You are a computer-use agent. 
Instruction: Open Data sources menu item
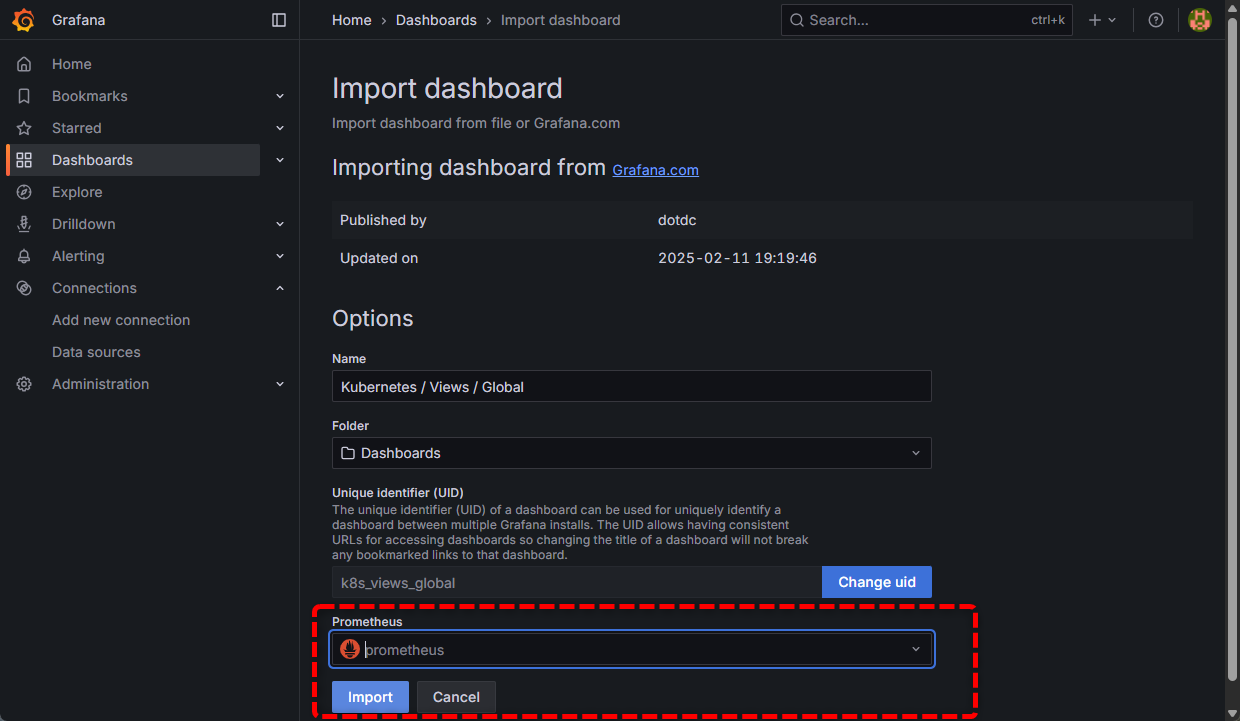tap(96, 352)
